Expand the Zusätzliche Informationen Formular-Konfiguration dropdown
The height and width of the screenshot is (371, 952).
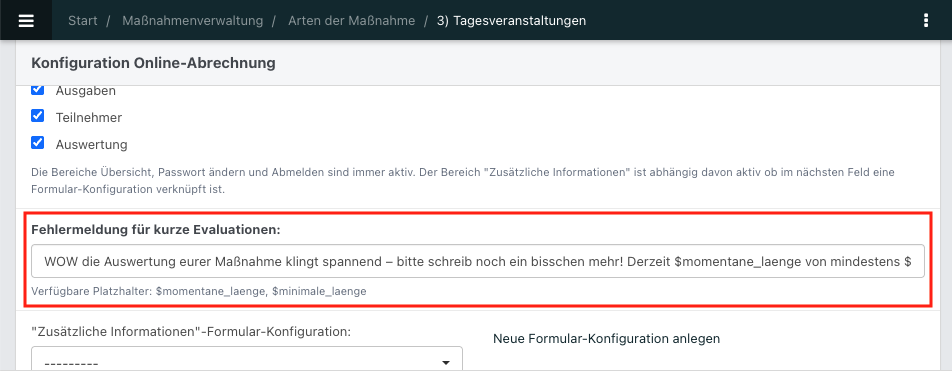tap(246, 360)
